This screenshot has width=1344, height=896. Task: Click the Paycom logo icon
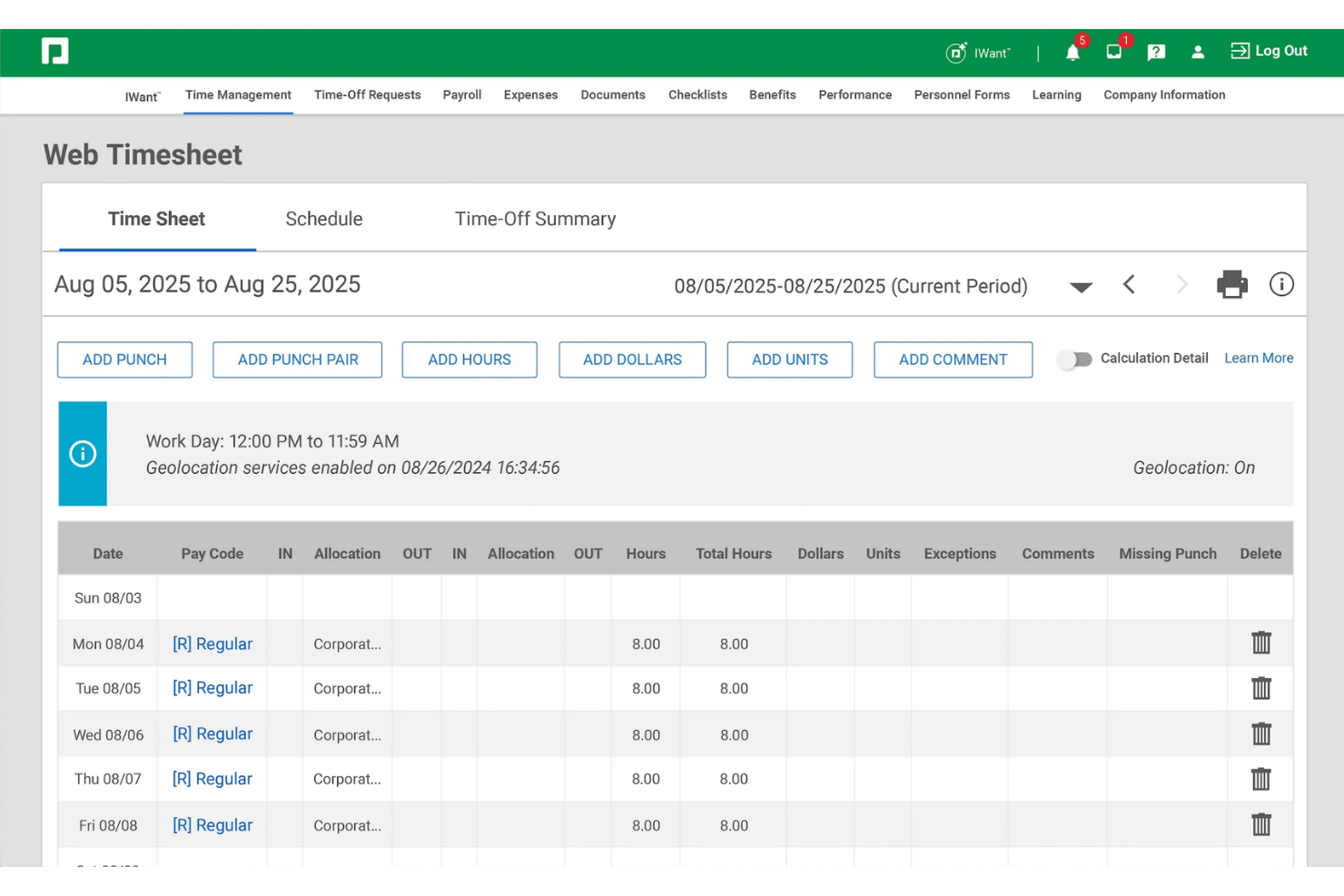(x=54, y=52)
